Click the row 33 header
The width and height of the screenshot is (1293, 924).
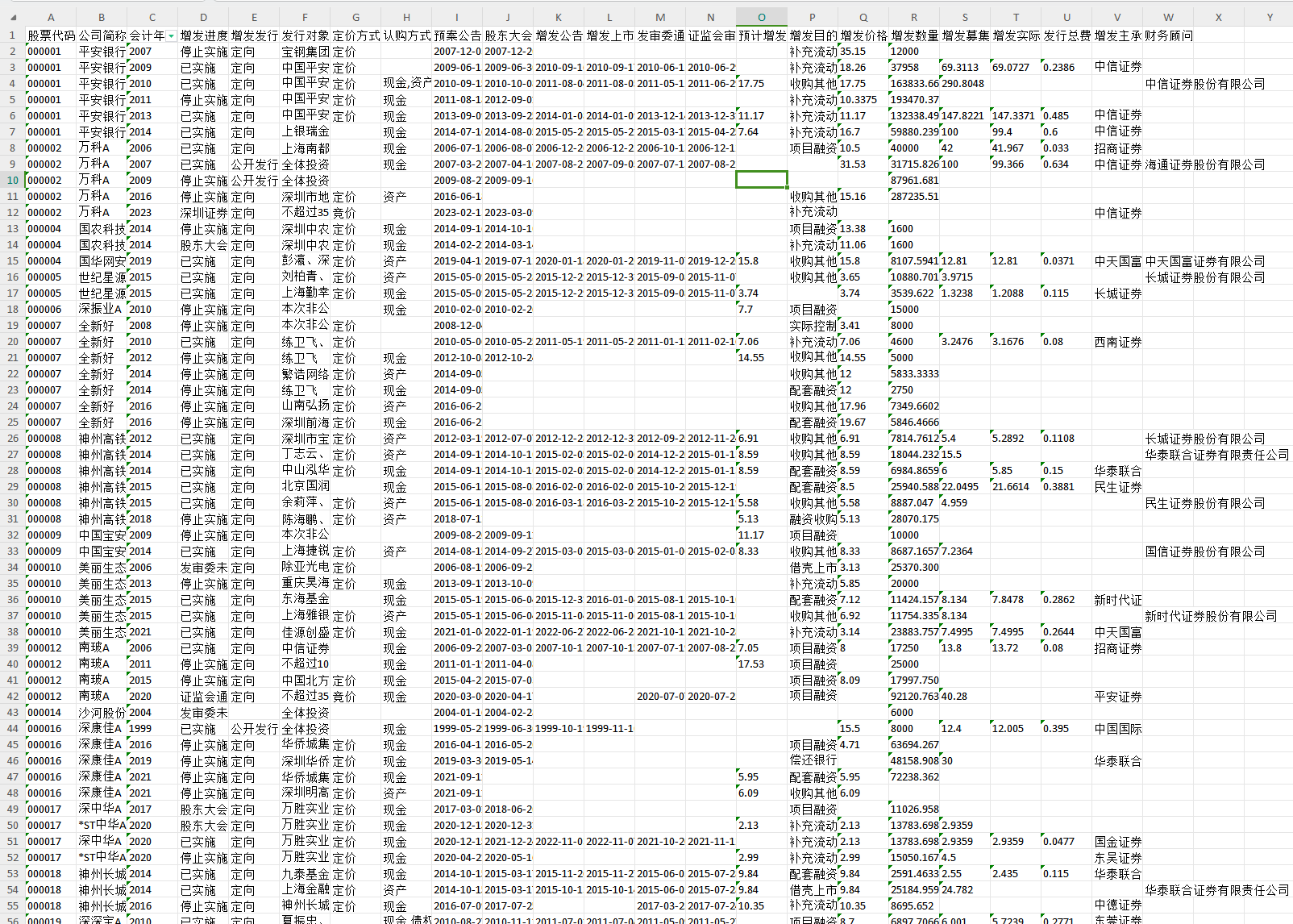pyautogui.click(x=12, y=551)
